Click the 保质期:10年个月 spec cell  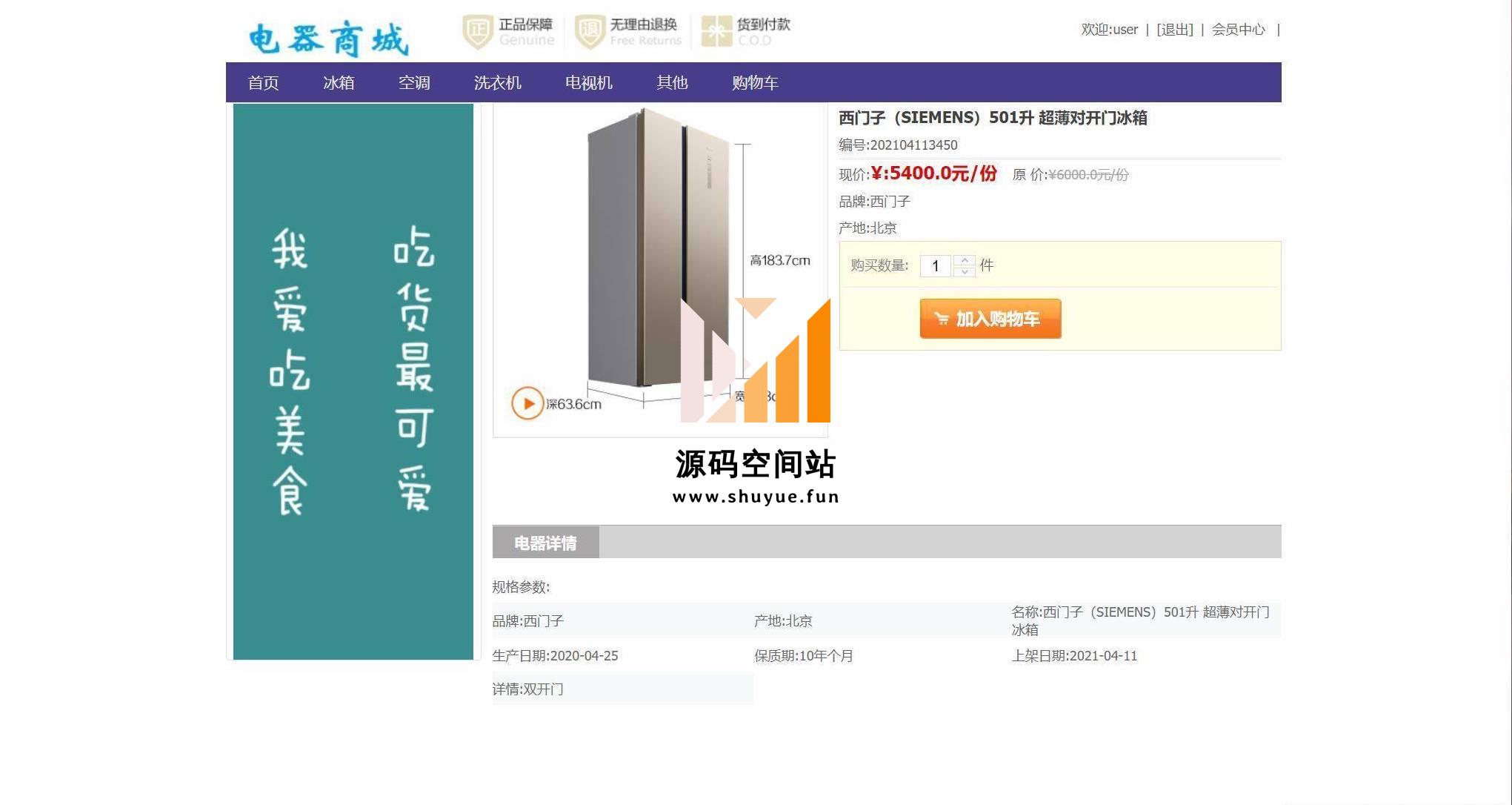point(804,656)
